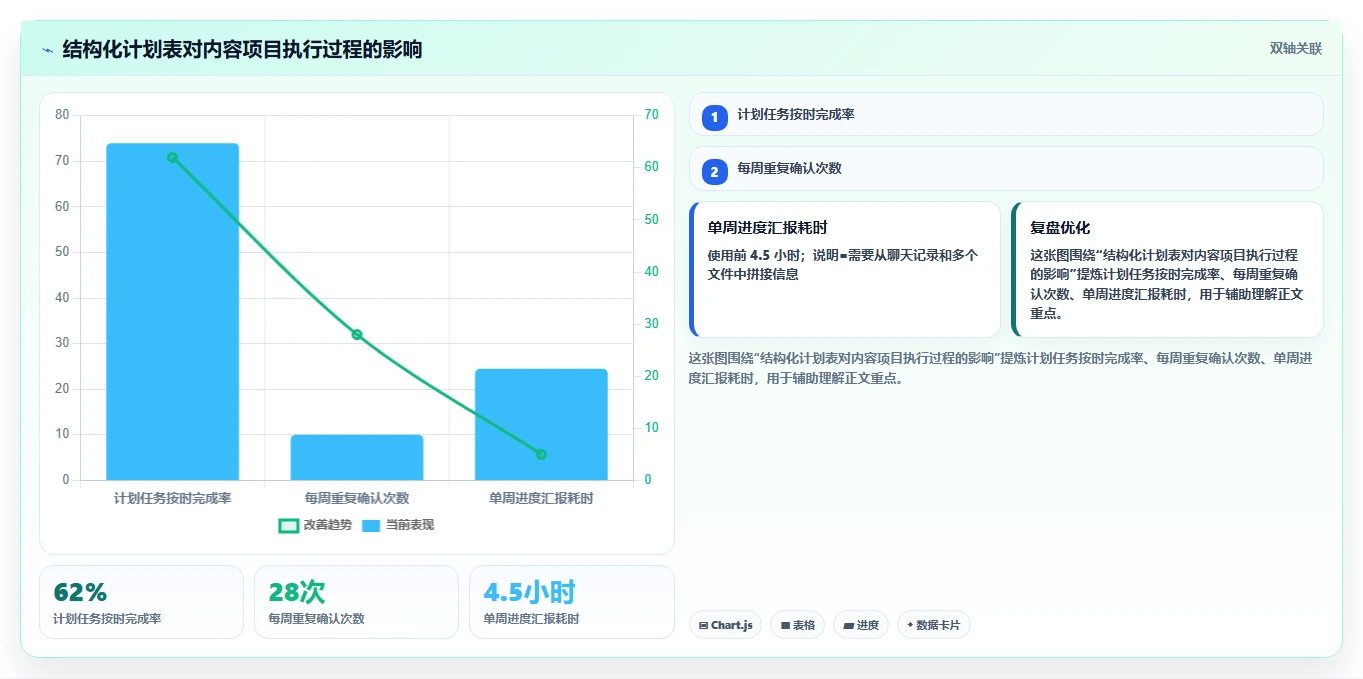
Task: Click the icon inside the Chart.js tag
Action: [704, 625]
